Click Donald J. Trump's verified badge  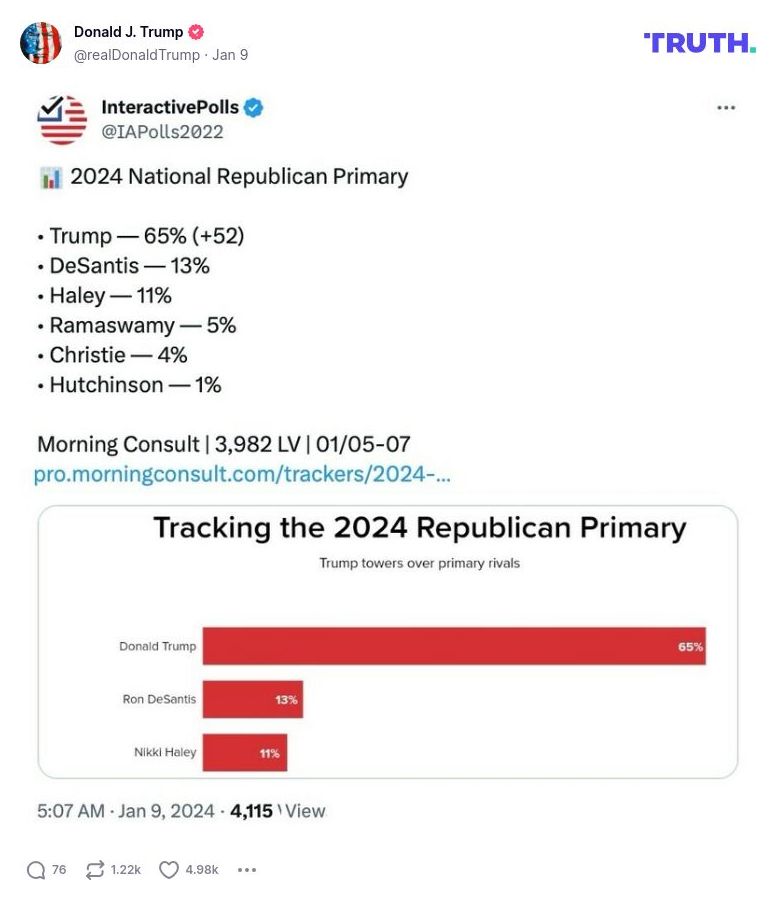[x=195, y=31]
